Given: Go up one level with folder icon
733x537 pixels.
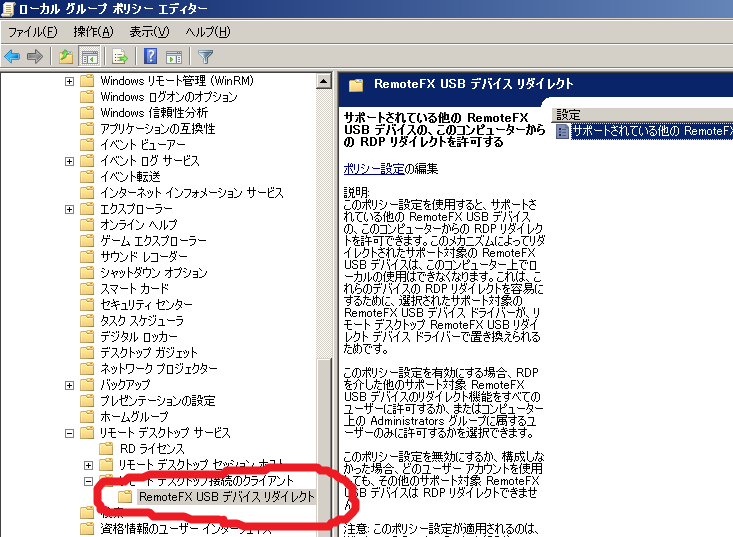Looking at the screenshot, I should [x=66, y=57].
